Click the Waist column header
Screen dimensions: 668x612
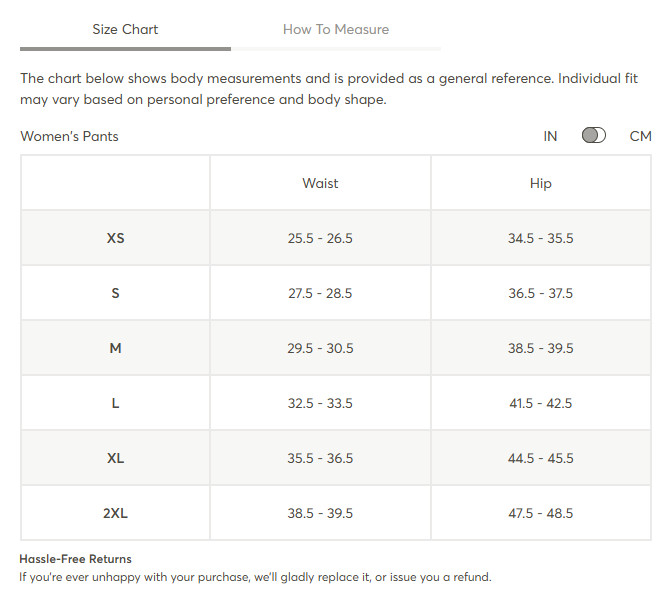pos(320,183)
